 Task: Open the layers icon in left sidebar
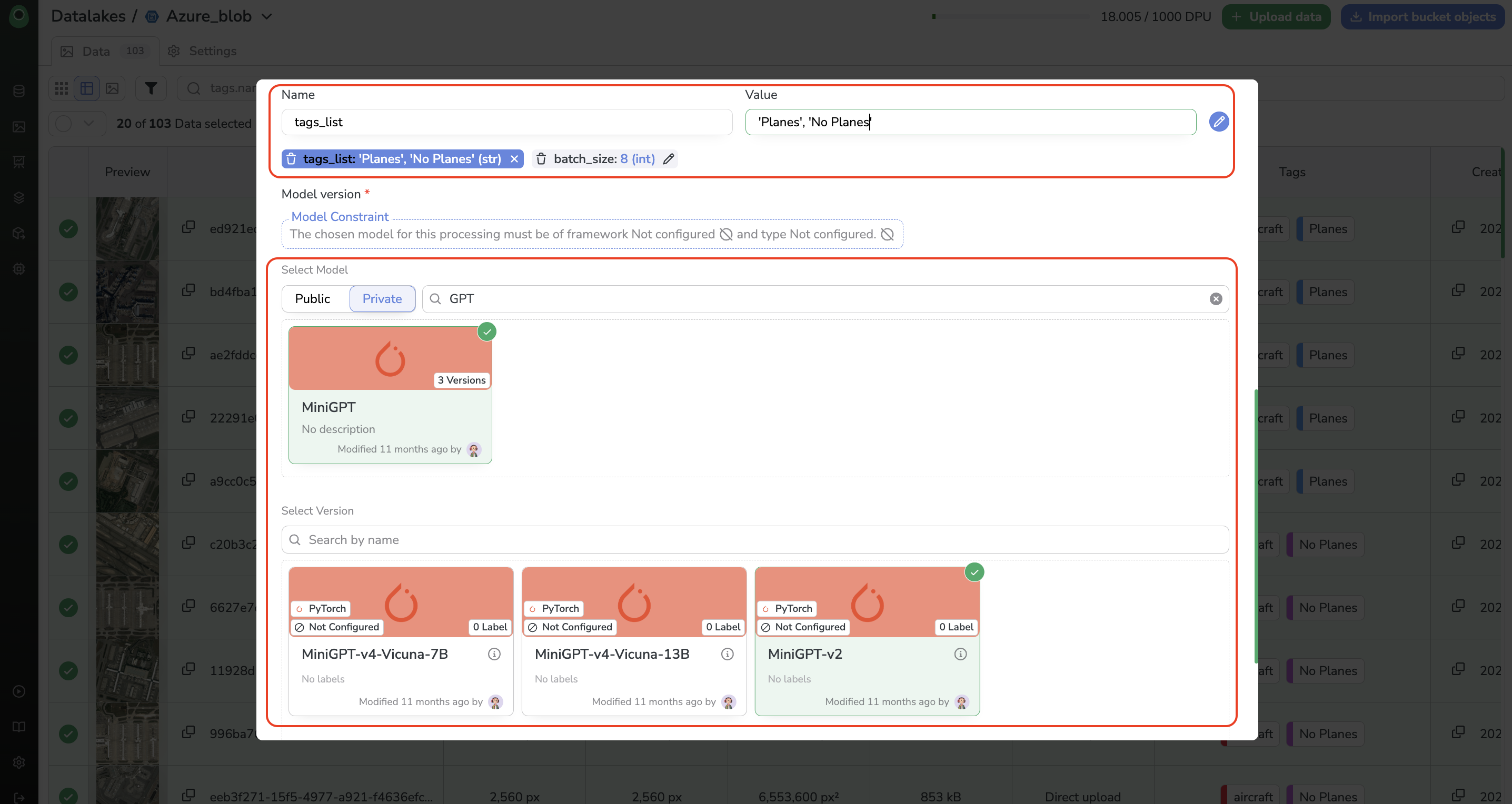[x=19, y=198]
